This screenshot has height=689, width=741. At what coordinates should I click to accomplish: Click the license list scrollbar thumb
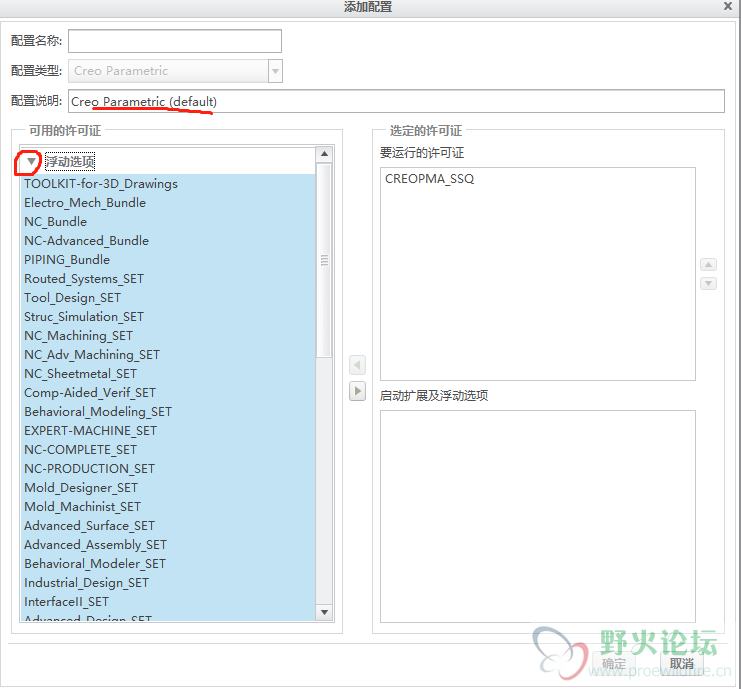pos(324,260)
